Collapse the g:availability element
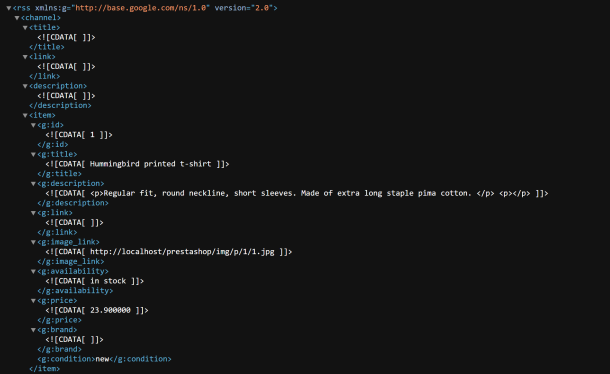Image resolution: width=610 pixels, height=374 pixels. click(33, 271)
